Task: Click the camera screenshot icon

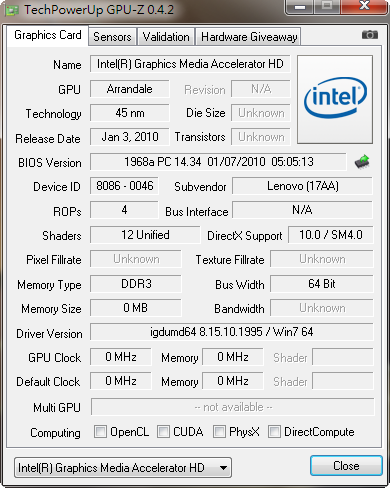Action: 370,35
